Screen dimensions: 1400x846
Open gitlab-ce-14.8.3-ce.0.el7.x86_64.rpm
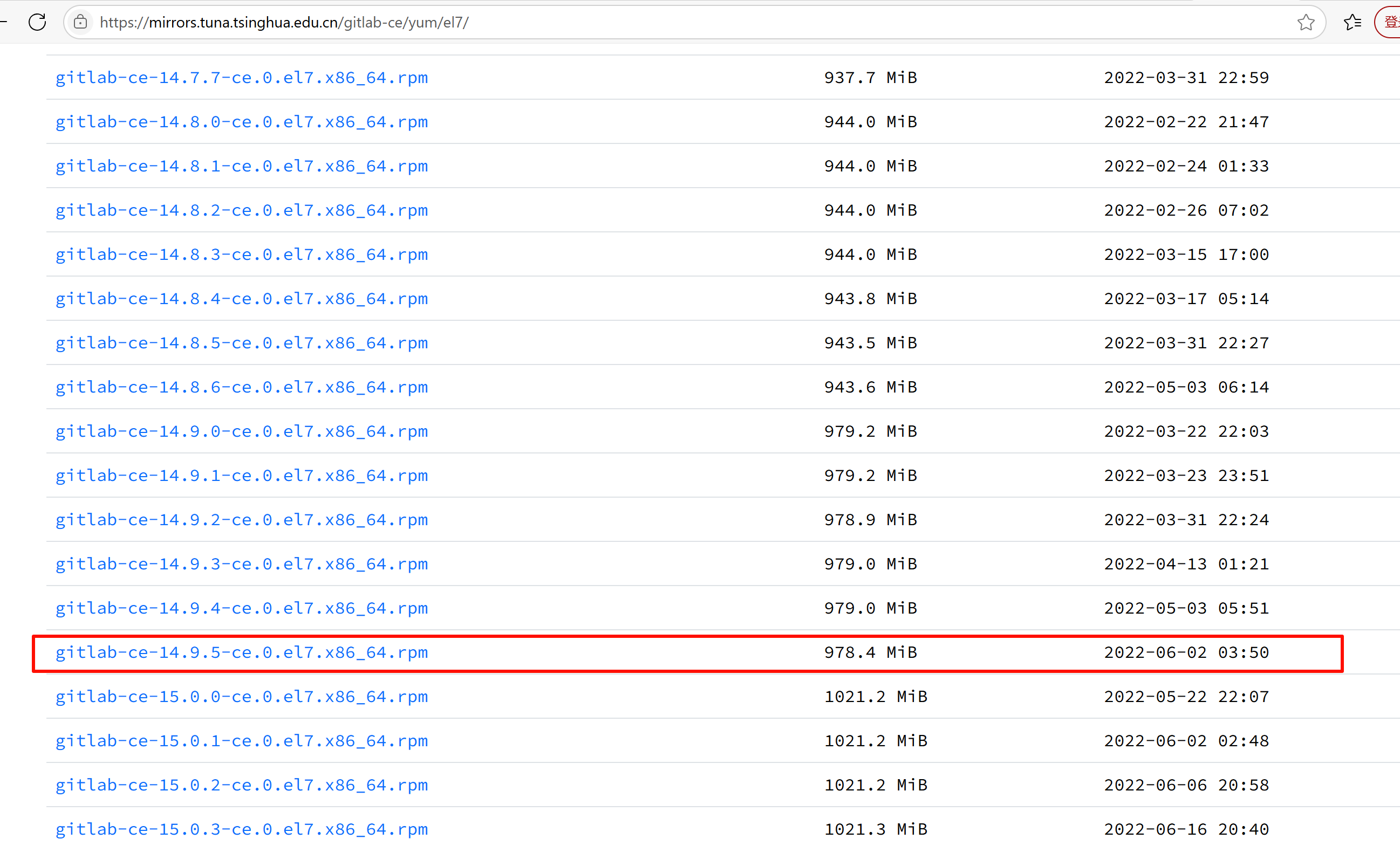(242, 255)
